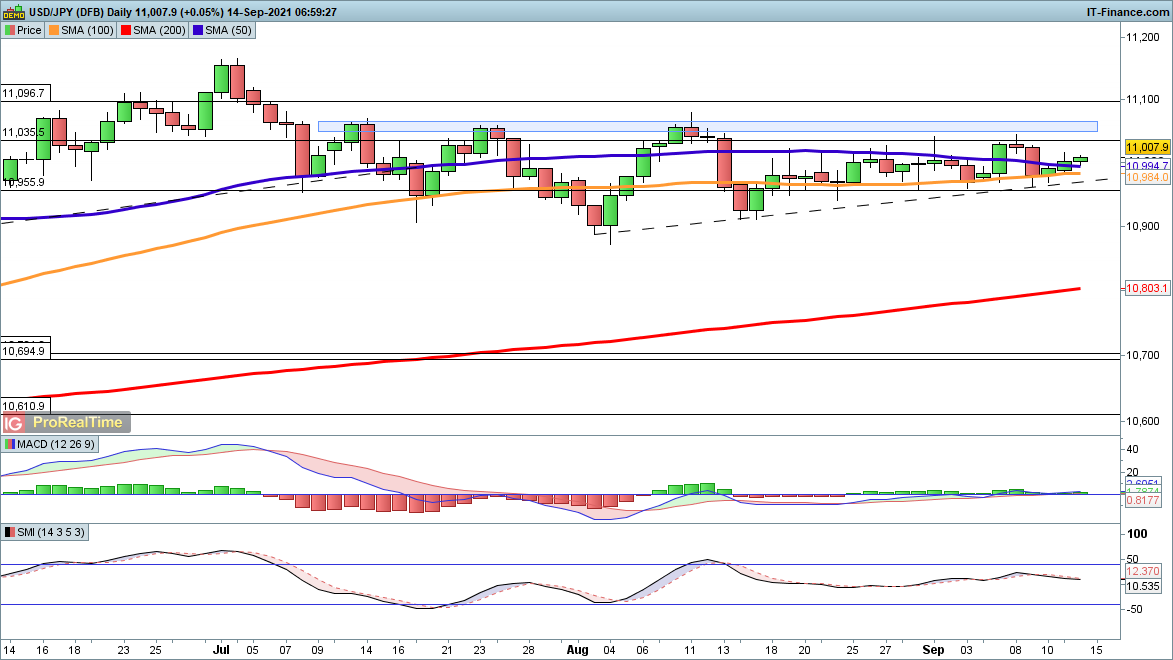Click the orange 10,984.0 price axis tag
Image resolution: width=1173 pixels, height=660 pixels.
pos(1146,177)
